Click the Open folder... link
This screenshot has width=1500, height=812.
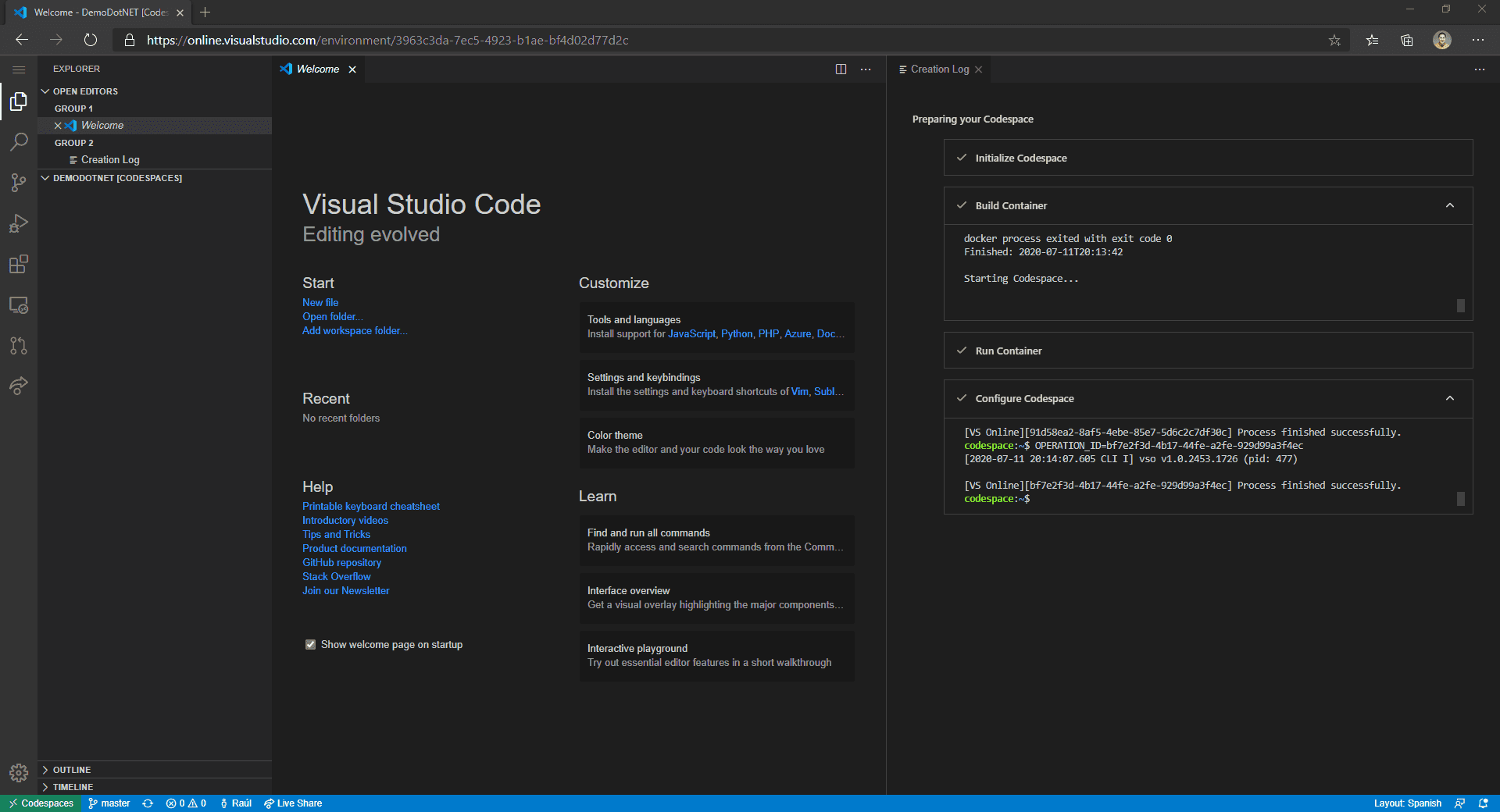[x=333, y=317]
